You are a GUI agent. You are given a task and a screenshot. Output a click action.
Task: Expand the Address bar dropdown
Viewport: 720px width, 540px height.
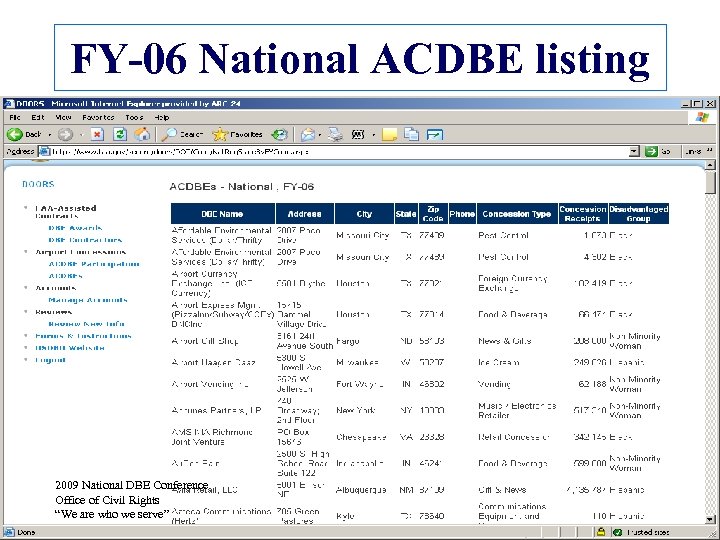click(634, 151)
